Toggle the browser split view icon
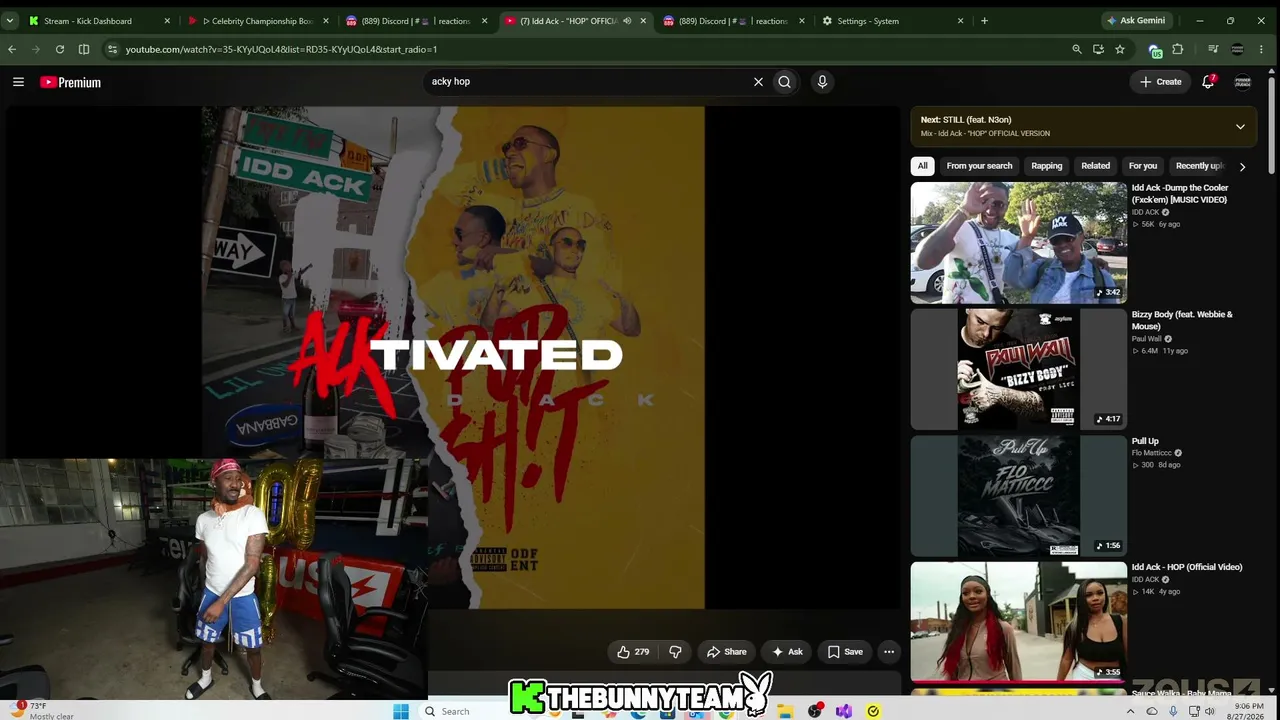This screenshot has width=1280, height=720. click(84, 49)
